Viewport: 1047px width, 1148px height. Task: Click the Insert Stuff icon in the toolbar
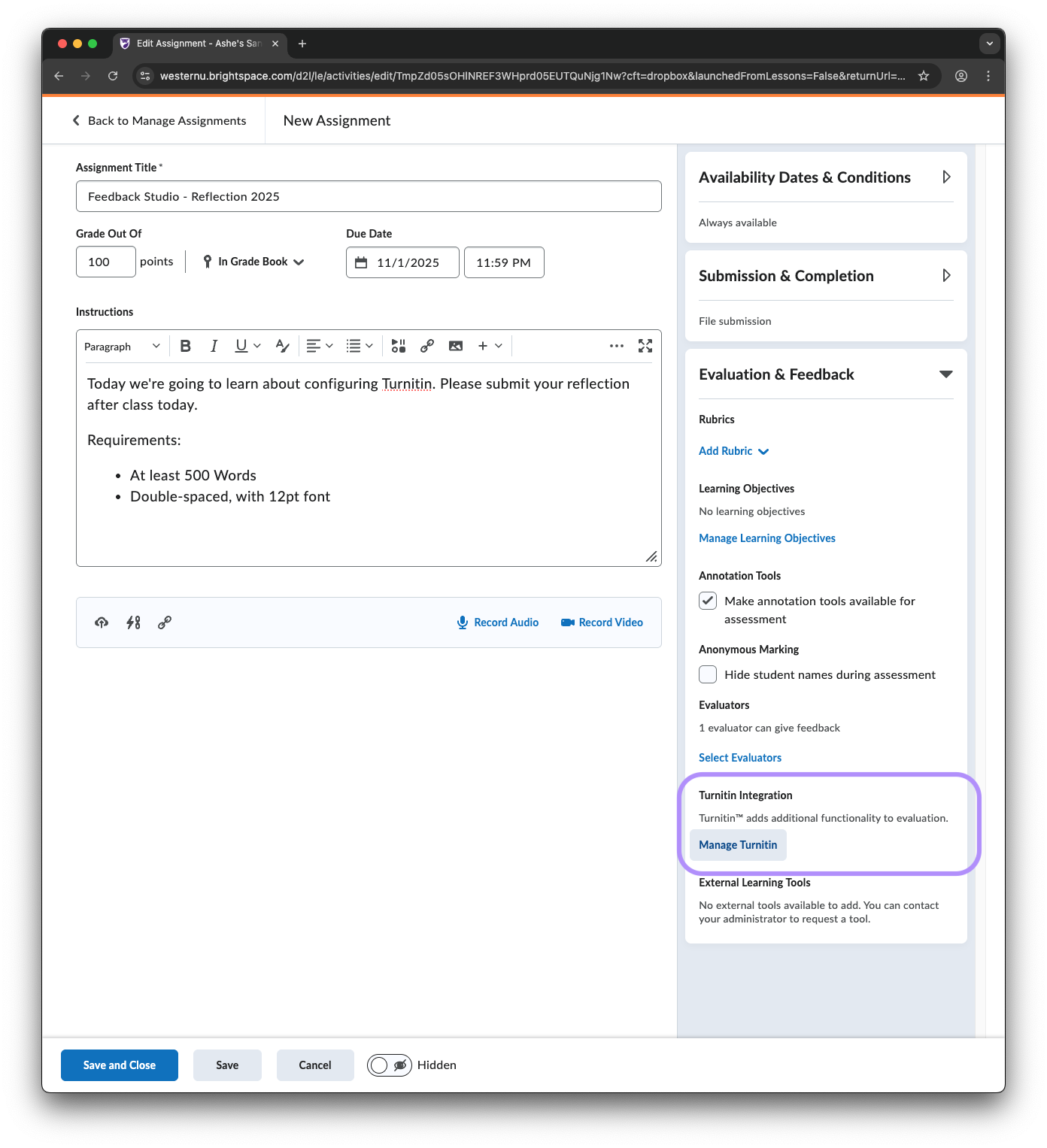coord(399,346)
